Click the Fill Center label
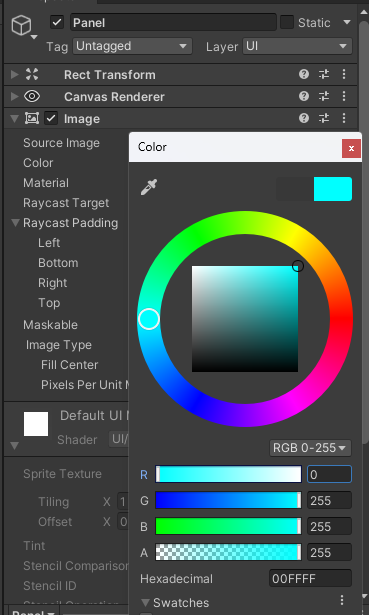369x615 pixels. click(69, 365)
